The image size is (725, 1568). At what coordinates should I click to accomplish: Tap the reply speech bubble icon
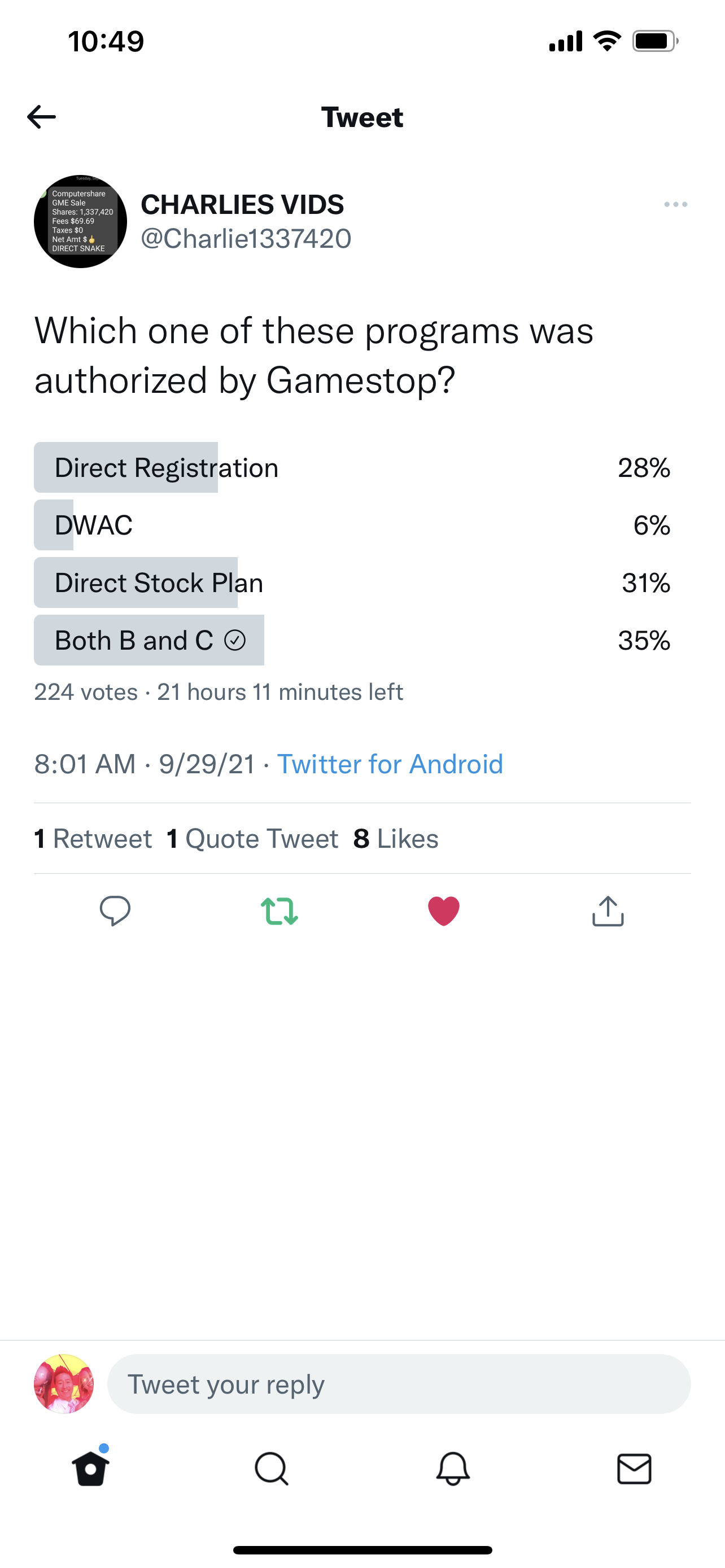click(x=115, y=911)
